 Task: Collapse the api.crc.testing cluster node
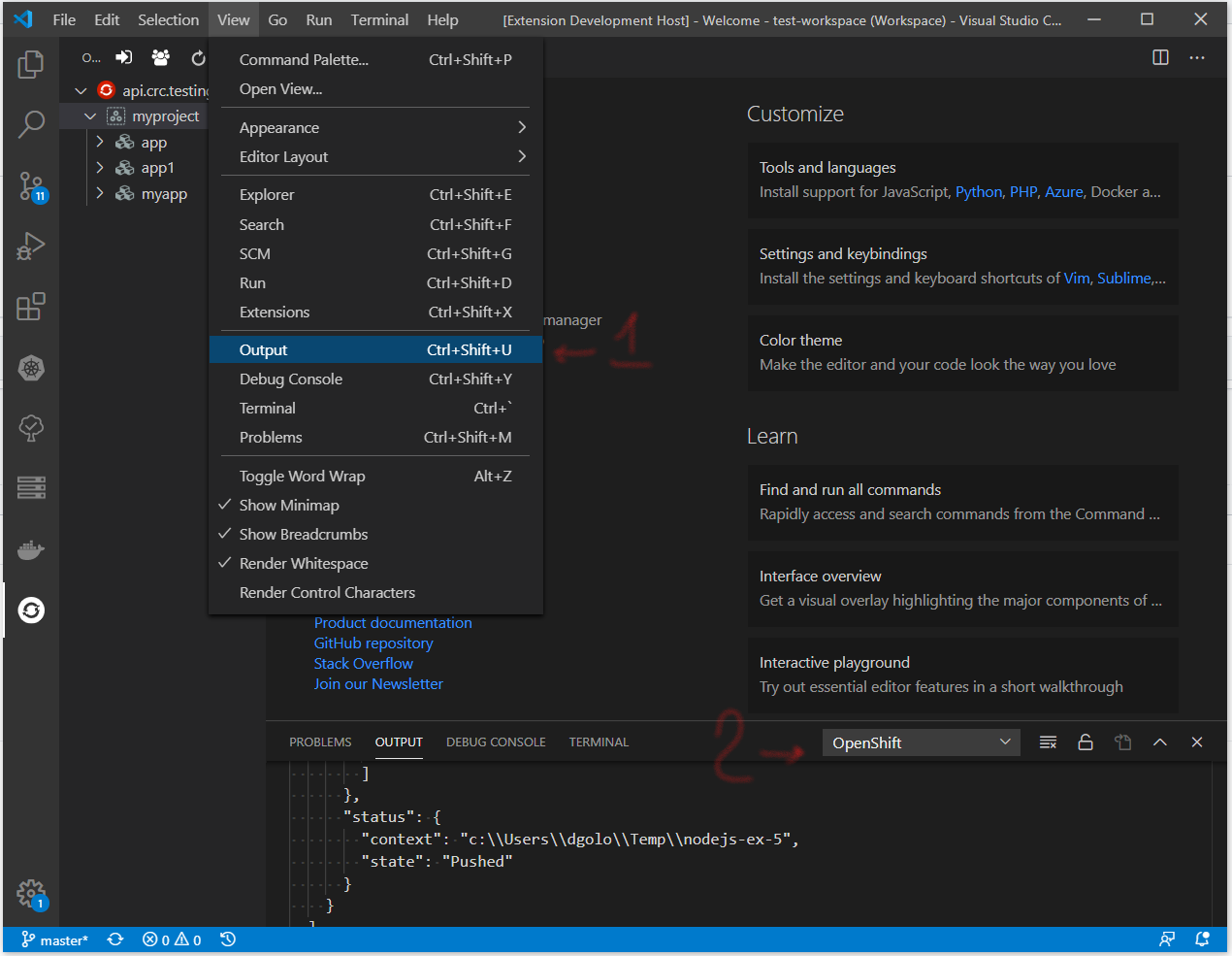(81, 89)
